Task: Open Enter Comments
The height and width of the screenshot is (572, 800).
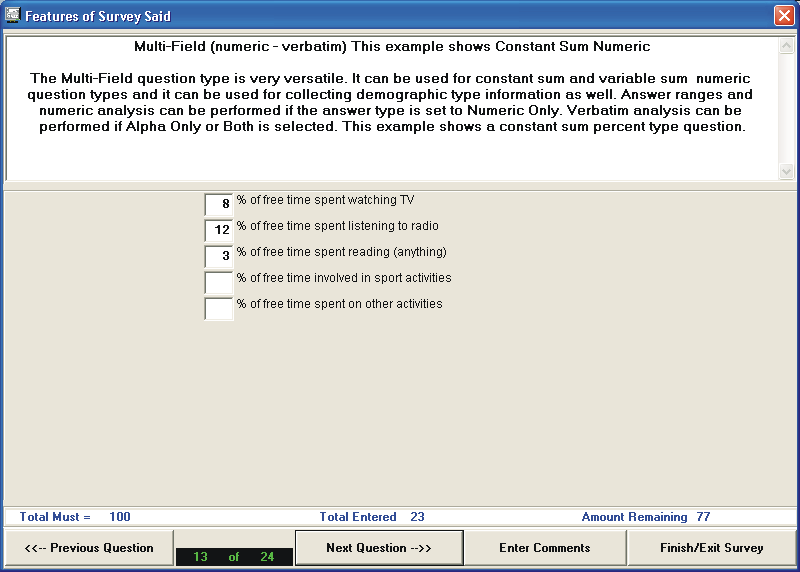Action: tap(545, 548)
